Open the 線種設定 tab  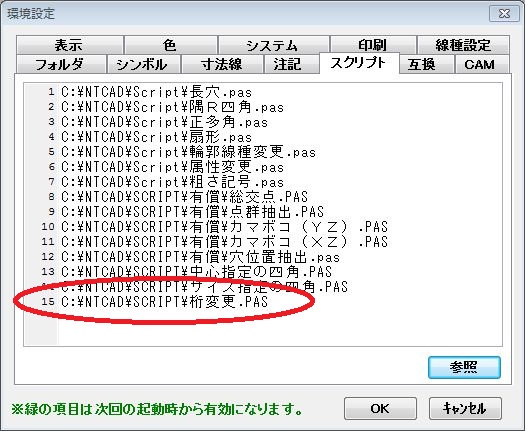pyautogui.click(x=463, y=45)
